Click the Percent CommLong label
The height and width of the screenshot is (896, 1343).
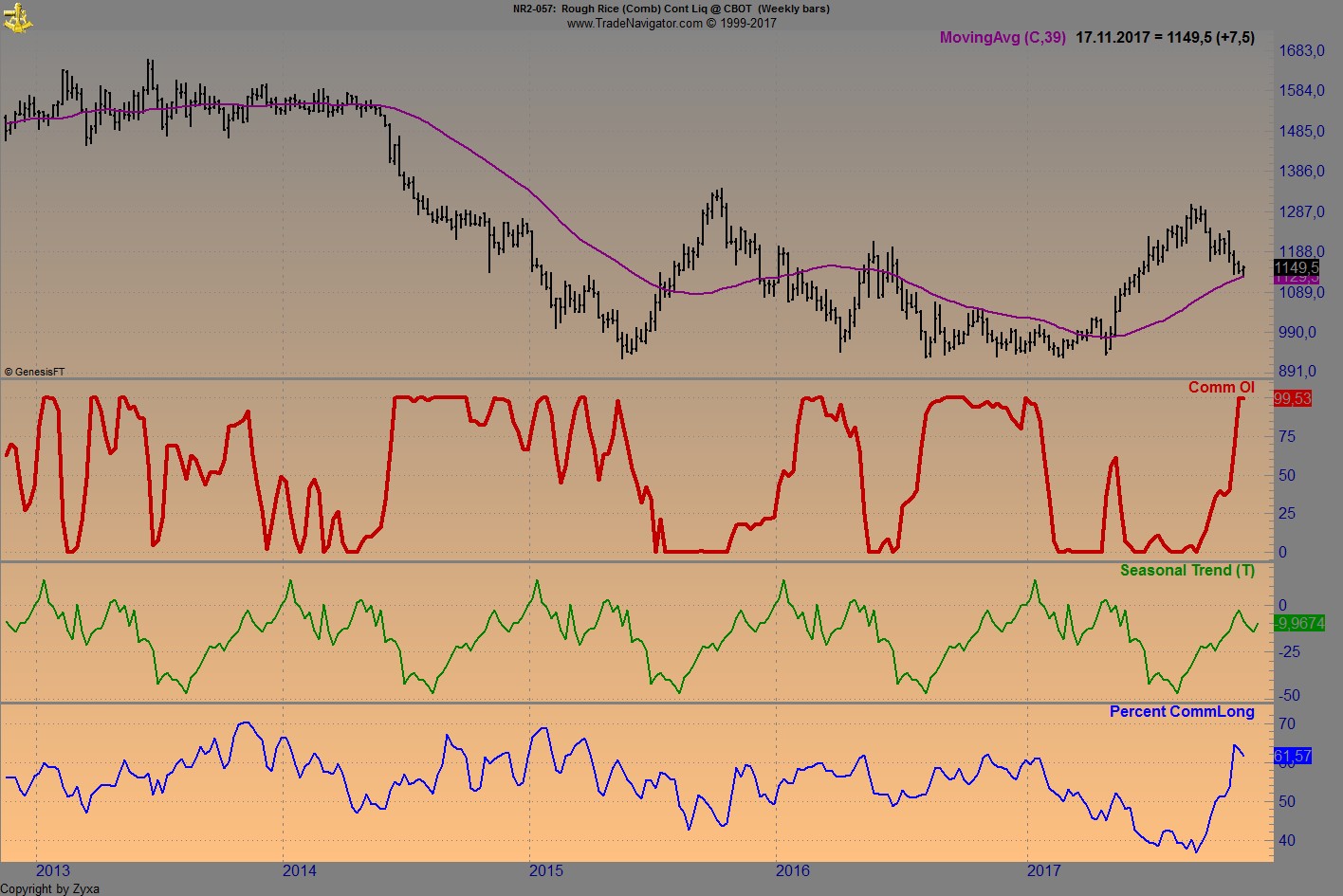(x=1182, y=711)
